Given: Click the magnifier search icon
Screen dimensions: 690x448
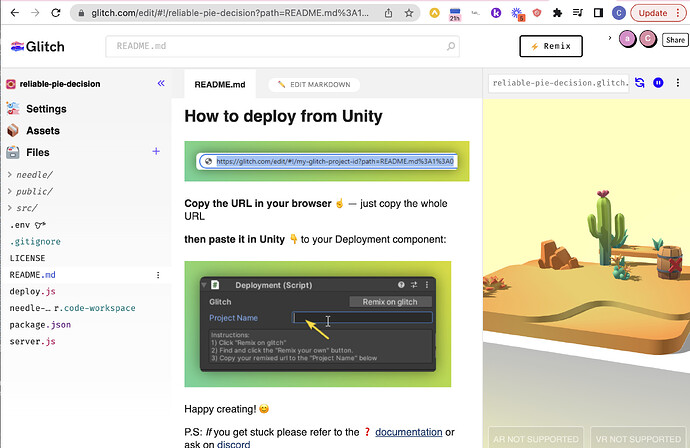Looking at the screenshot, I should tap(451, 46).
